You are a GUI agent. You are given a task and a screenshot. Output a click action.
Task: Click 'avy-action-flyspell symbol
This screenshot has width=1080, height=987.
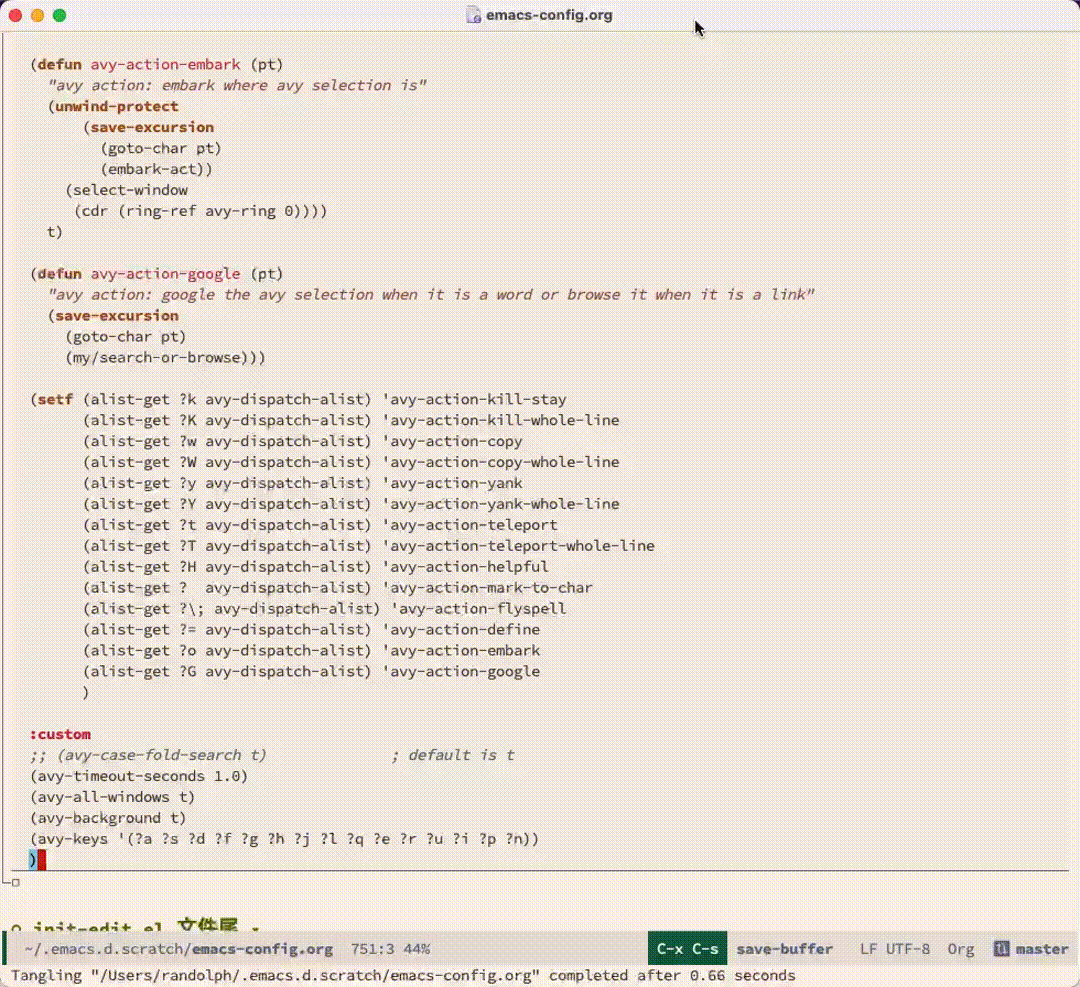coord(479,609)
